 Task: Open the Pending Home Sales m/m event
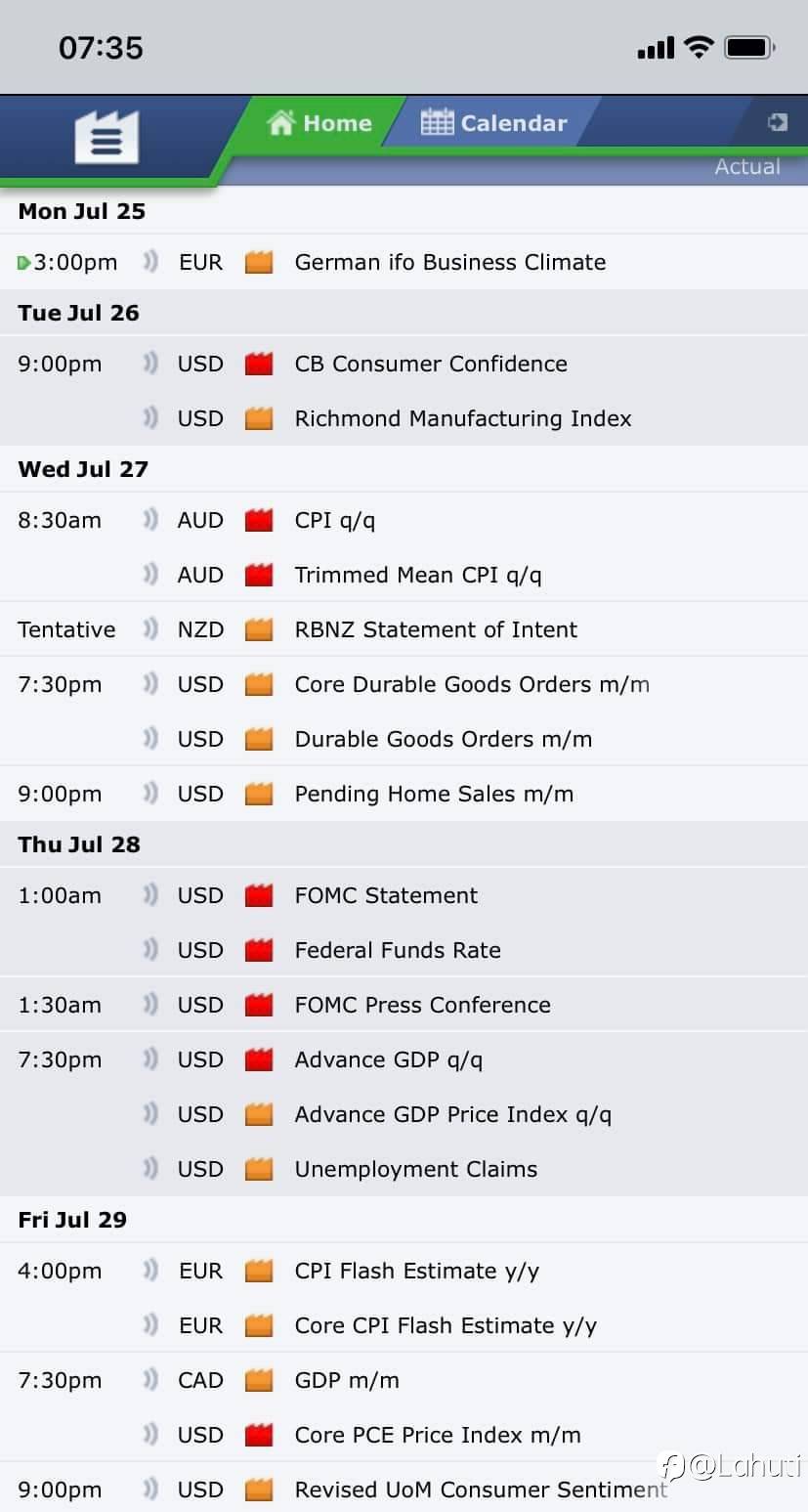434,794
